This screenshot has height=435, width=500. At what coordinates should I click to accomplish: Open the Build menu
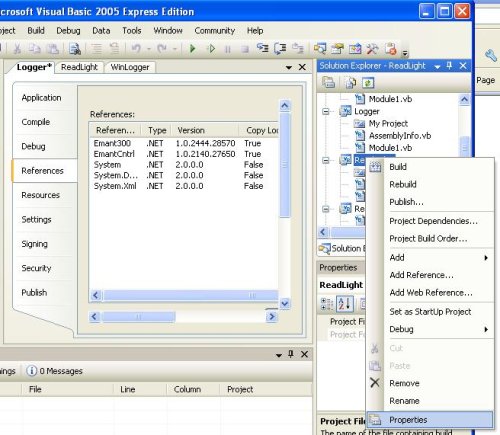click(x=36, y=31)
